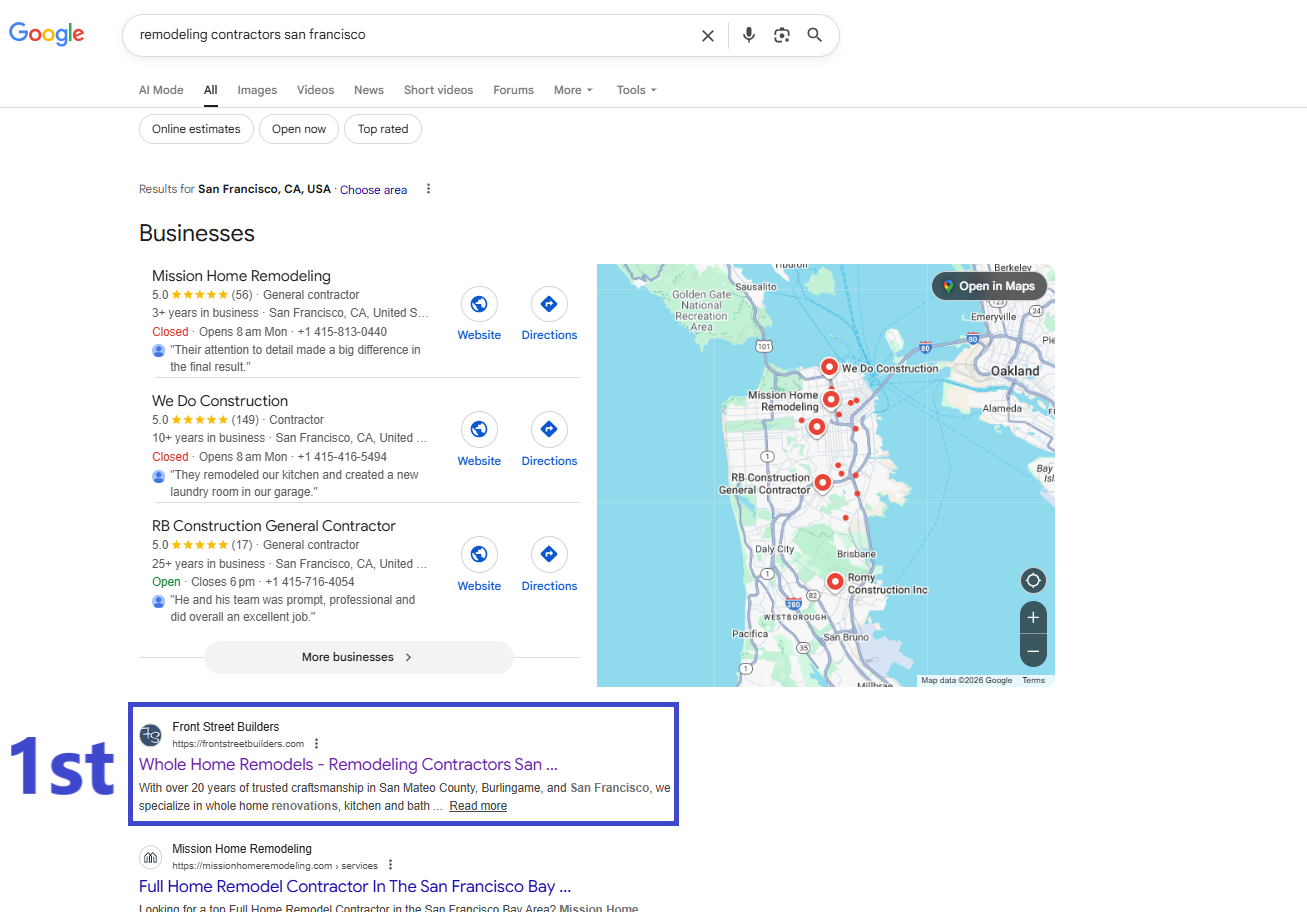Click We Do Construction map pin
Image resolution: width=1307 pixels, height=912 pixels.
[x=829, y=367]
